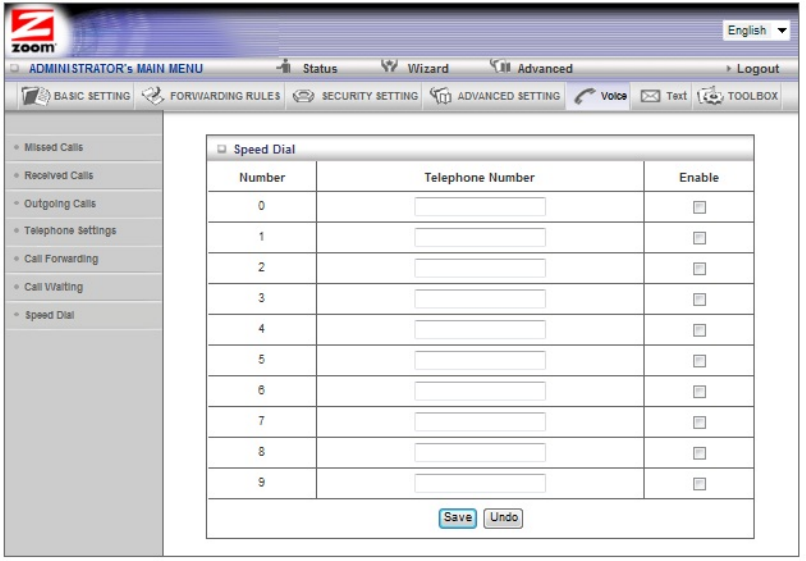Viewport: 806px width, 561px height.
Task: Open Telephone Settings in sidebar
Action: click(70, 231)
